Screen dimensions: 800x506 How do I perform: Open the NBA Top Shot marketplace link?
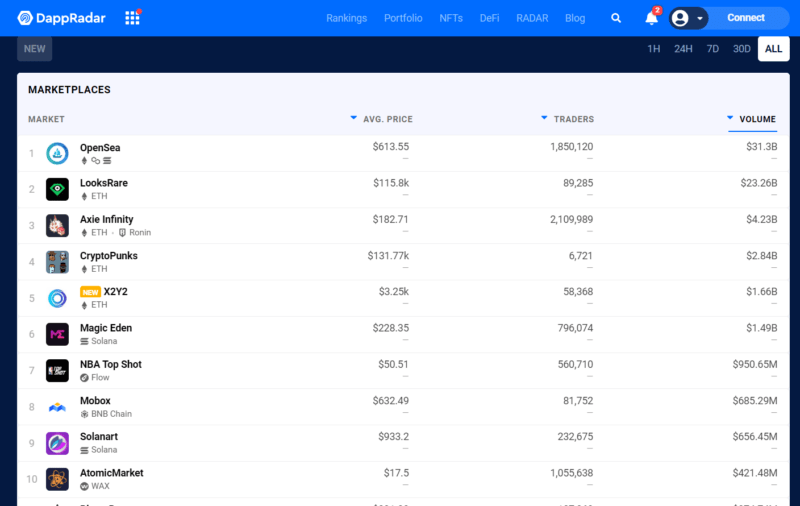111,364
